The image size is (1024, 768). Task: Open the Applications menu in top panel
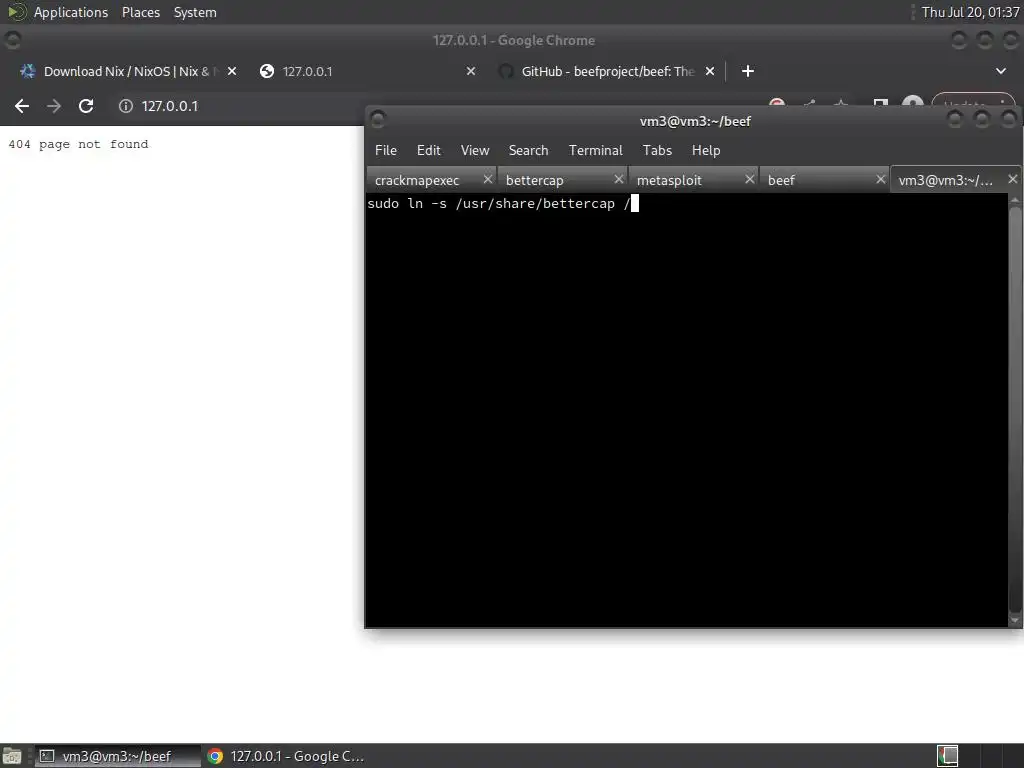71,12
